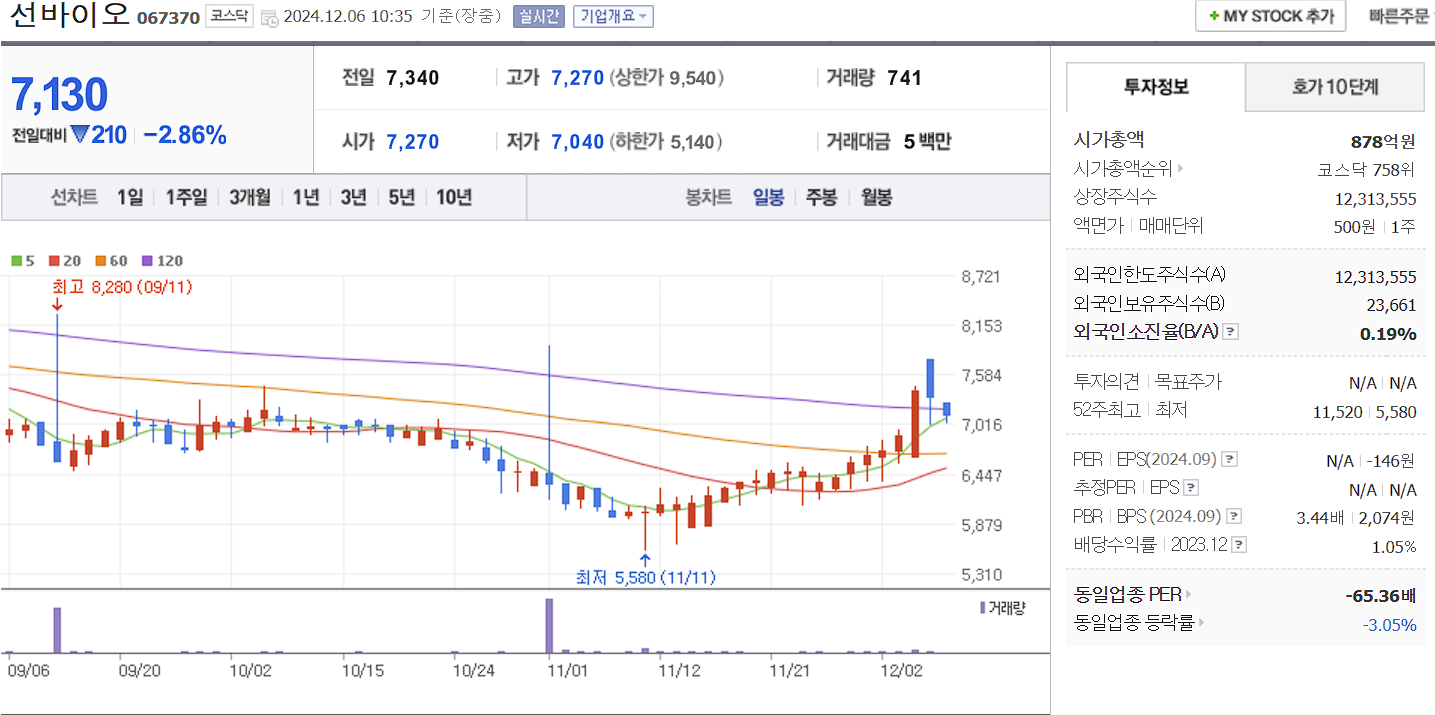Click the 거래량 value 741
The image size is (1435, 715).
tap(904, 78)
